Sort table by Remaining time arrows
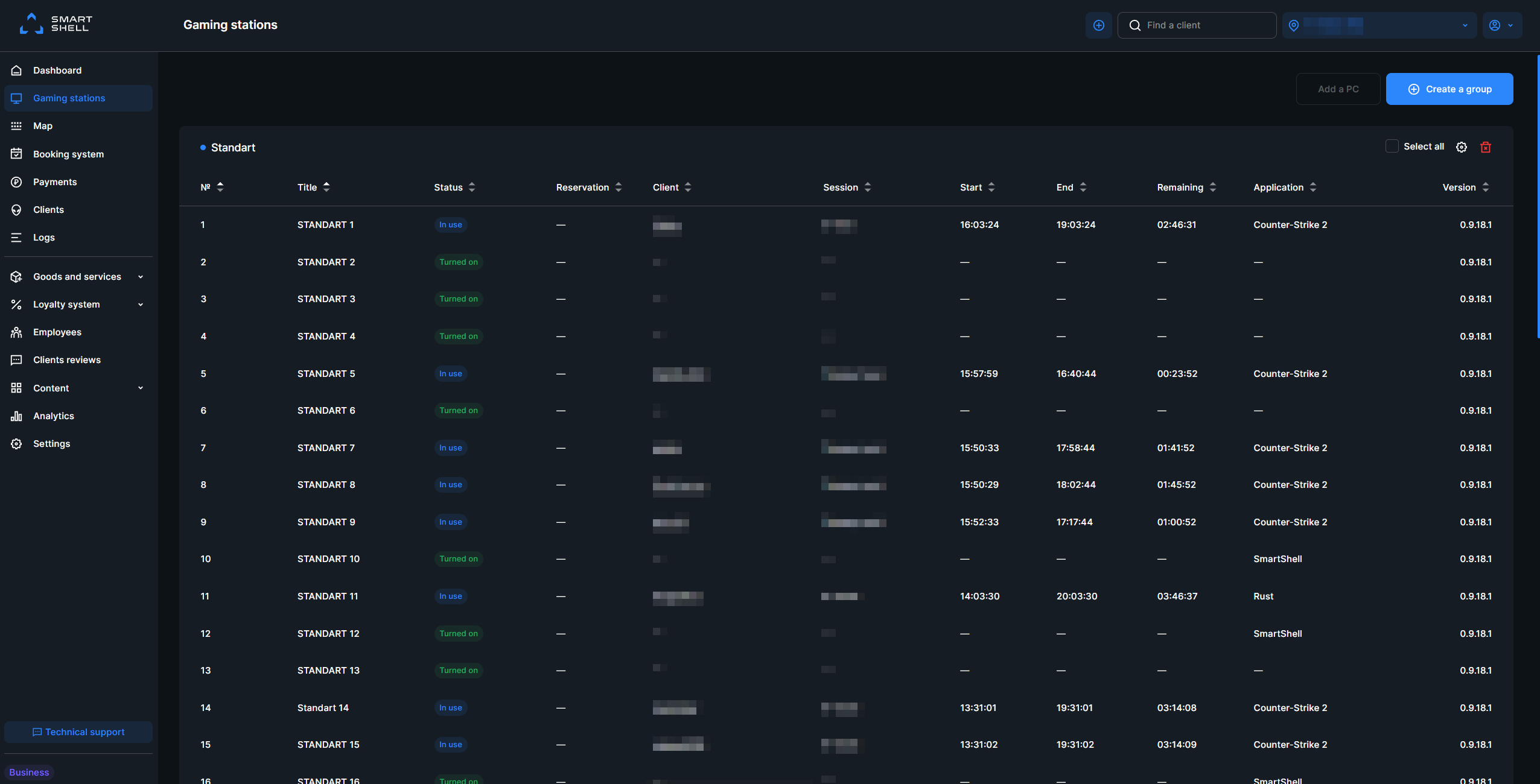Screen dimensions: 1540x784 [1213, 188]
